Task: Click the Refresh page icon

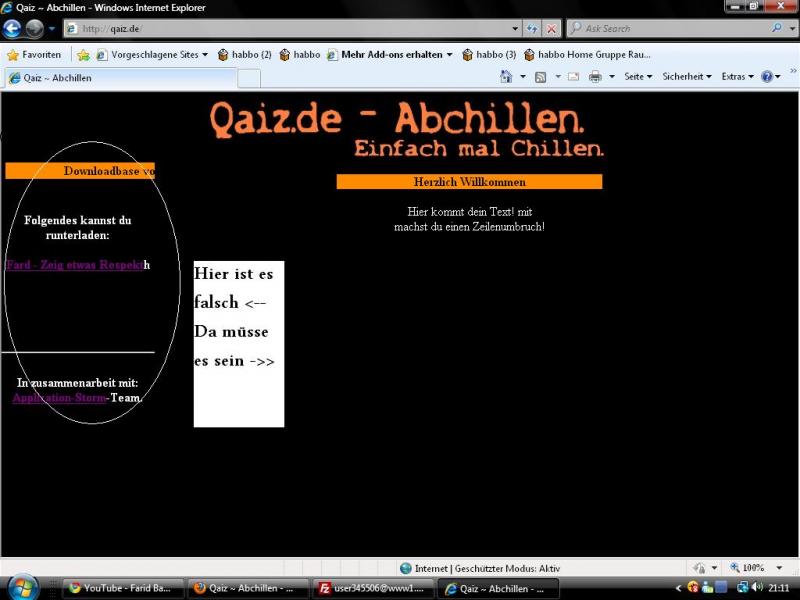Action: coord(532,29)
